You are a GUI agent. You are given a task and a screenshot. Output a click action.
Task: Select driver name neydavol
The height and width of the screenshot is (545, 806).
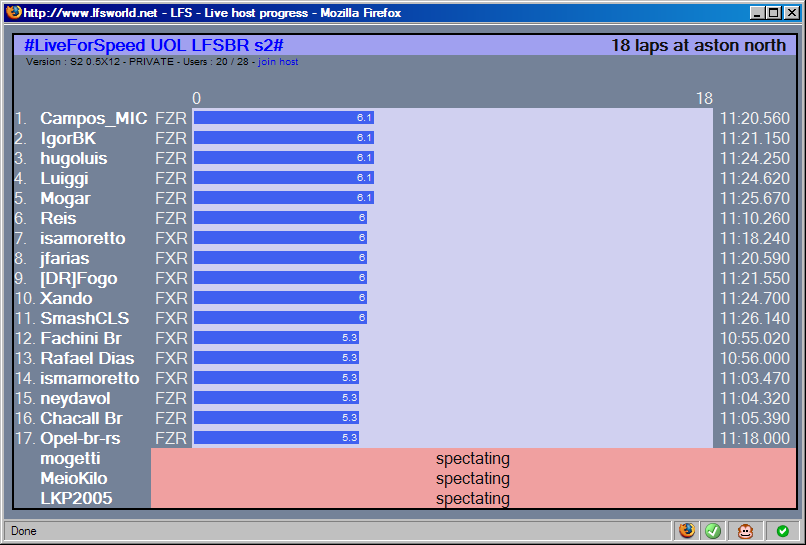coord(75,398)
